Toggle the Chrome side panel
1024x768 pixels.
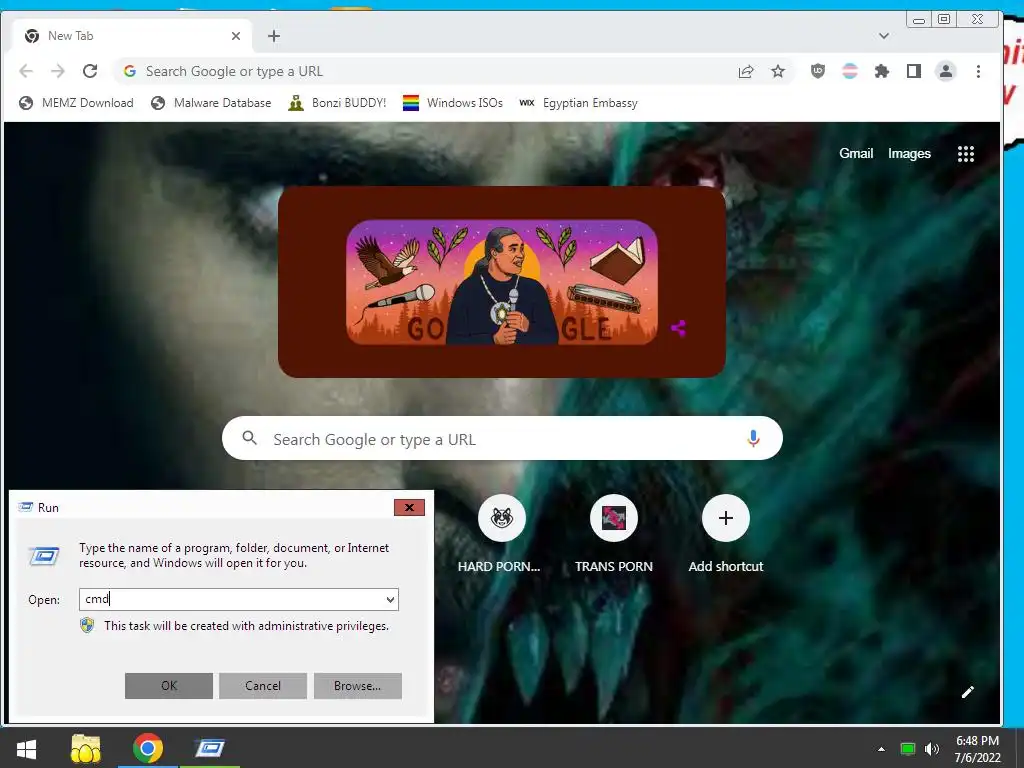coord(914,71)
